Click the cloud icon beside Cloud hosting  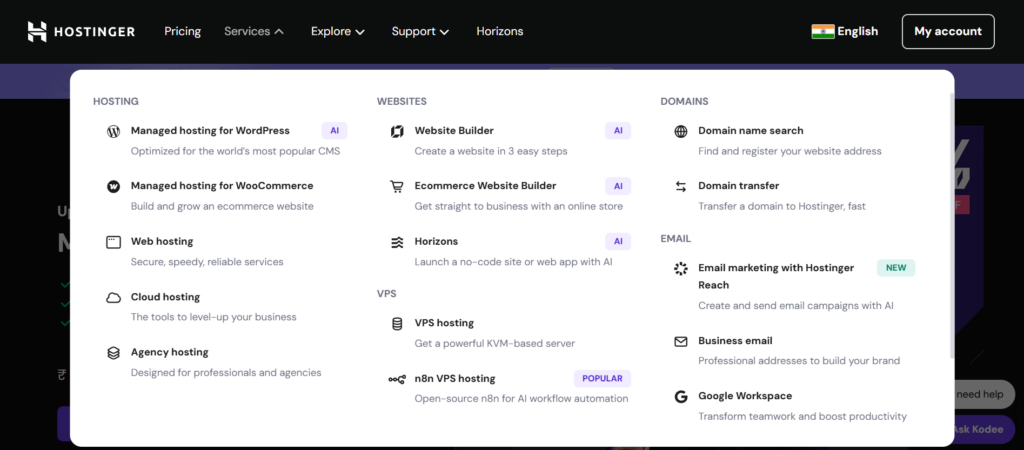click(x=114, y=298)
